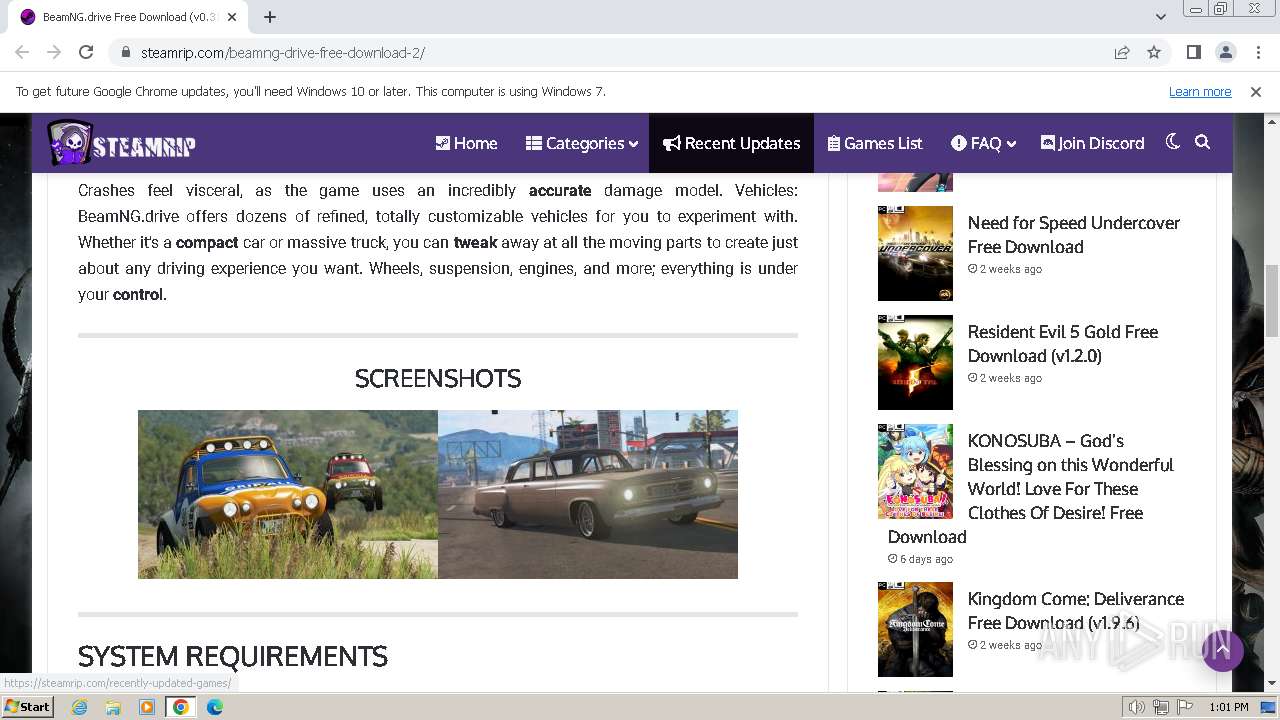Open the tab search dropdown
Image resolution: width=1280 pixels, height=720 pixels.
coord(1161,17)
